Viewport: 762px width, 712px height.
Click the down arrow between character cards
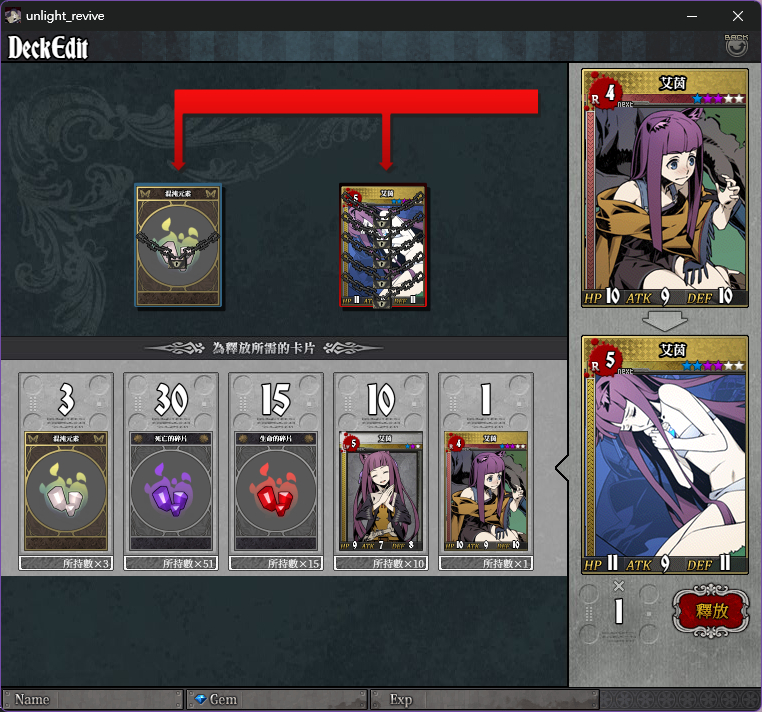[x=665, y=321]
